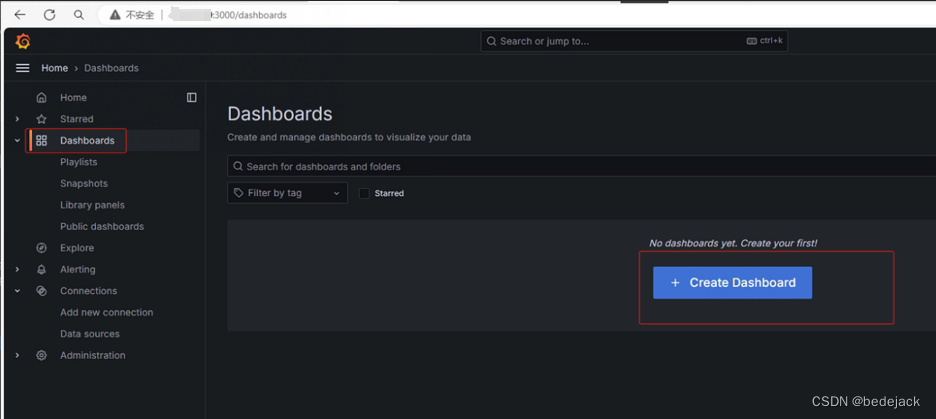Open Administration in the sidebar
Screen dimensions: 936x419
(x=93, y=355)
